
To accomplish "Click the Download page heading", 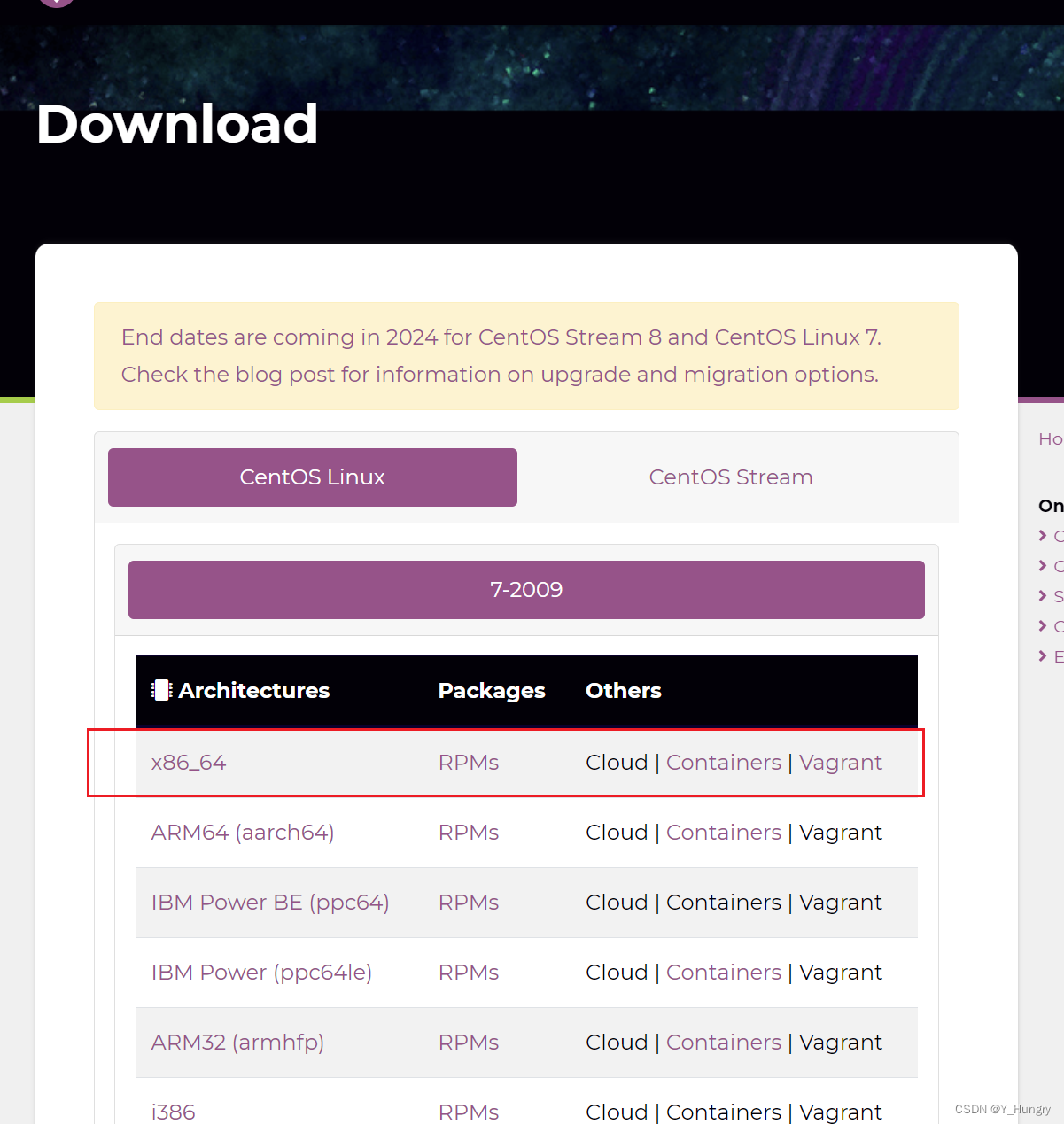I will click(177, 124).
